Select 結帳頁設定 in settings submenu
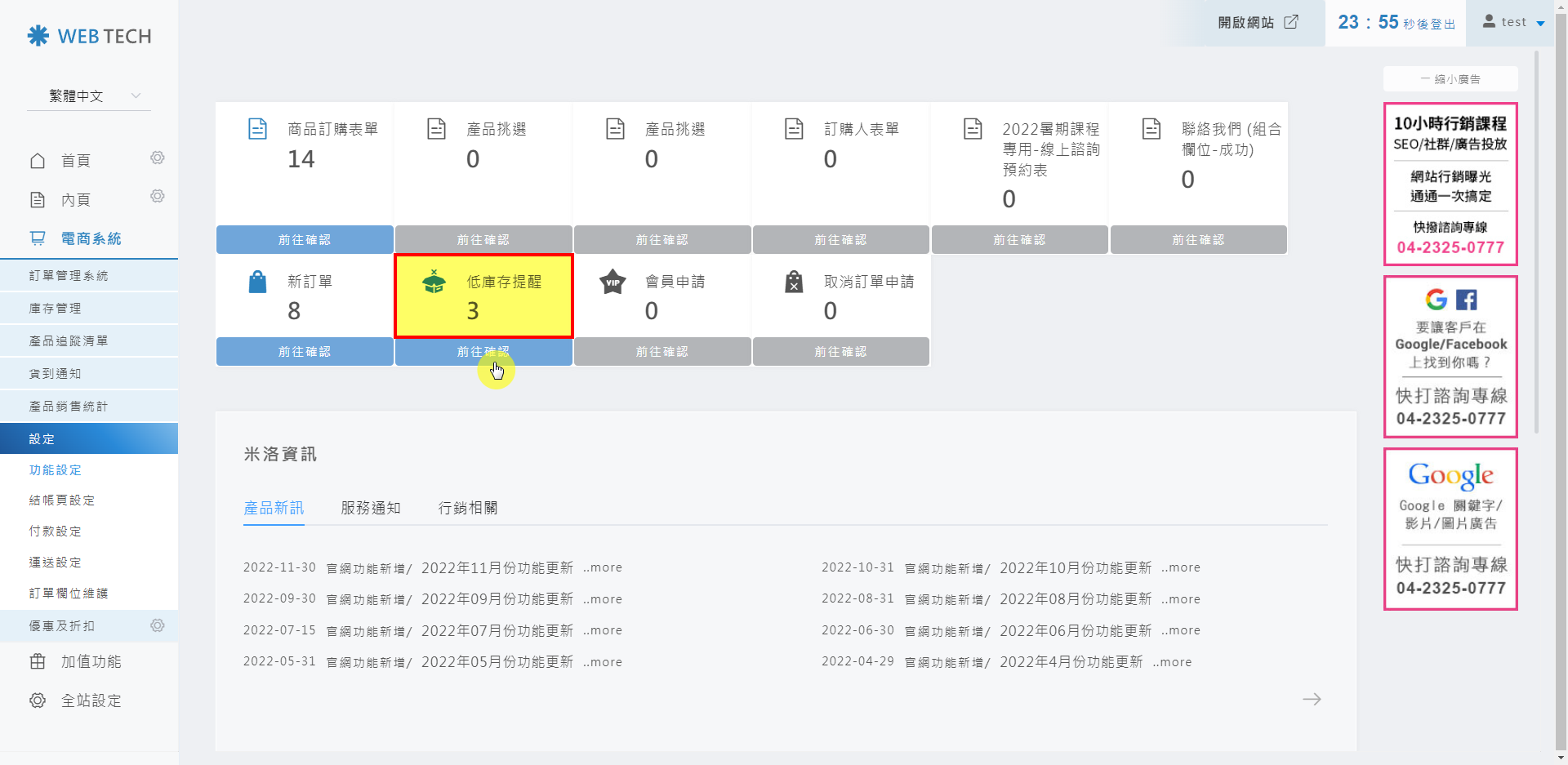1568x765 pixels. [x=62, y=500]
